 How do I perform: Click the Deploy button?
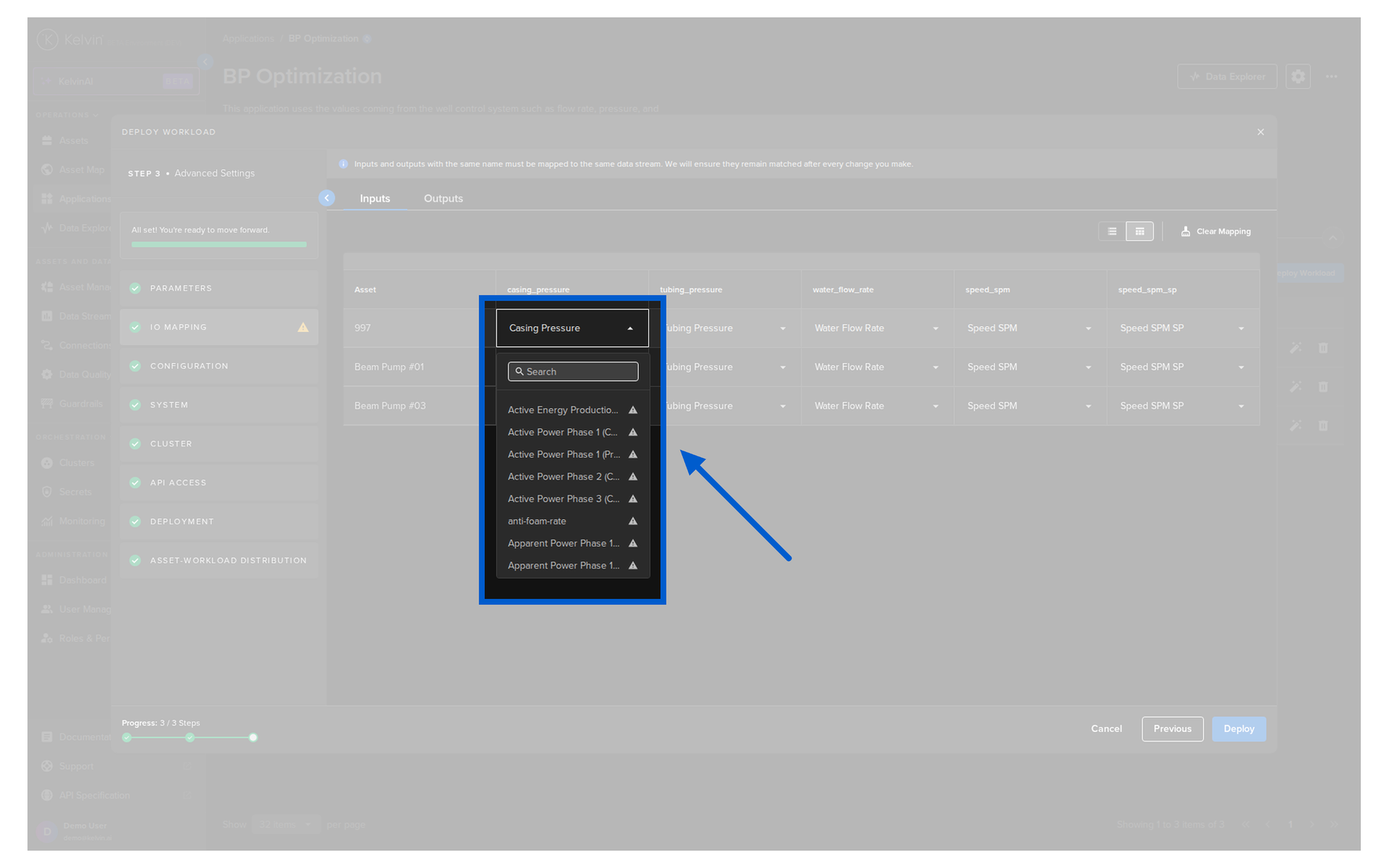coord(1239,729)
